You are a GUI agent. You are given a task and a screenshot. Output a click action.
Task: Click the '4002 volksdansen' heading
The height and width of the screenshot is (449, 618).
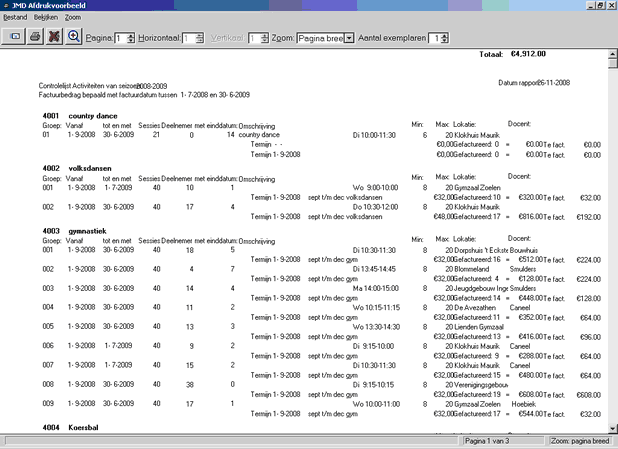point(77,168)
